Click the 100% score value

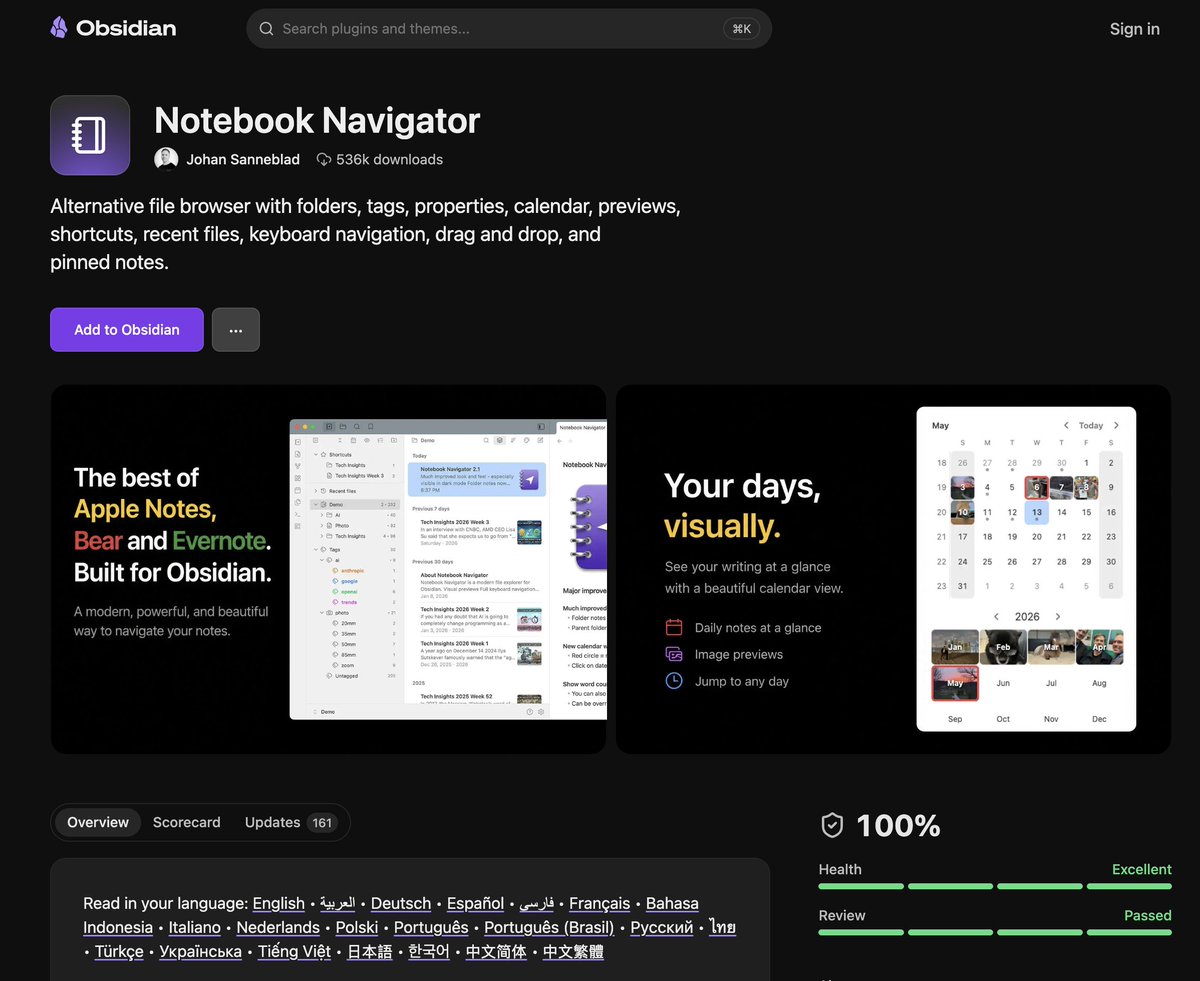pyautogui.click(x=898, y=825)
